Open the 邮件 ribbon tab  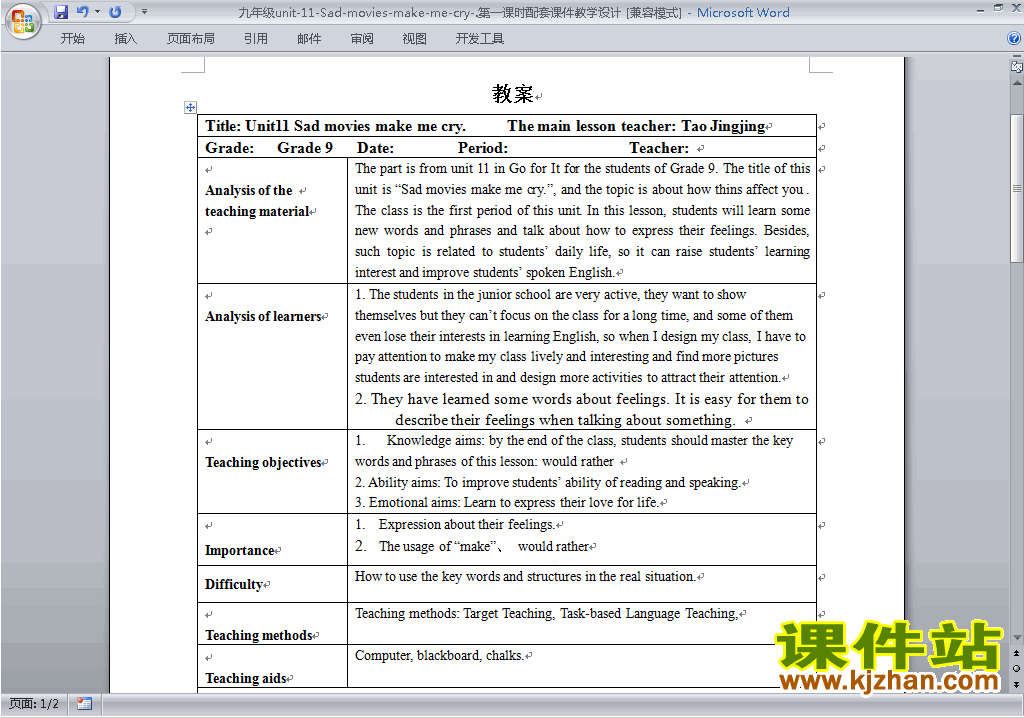point(309,39)
